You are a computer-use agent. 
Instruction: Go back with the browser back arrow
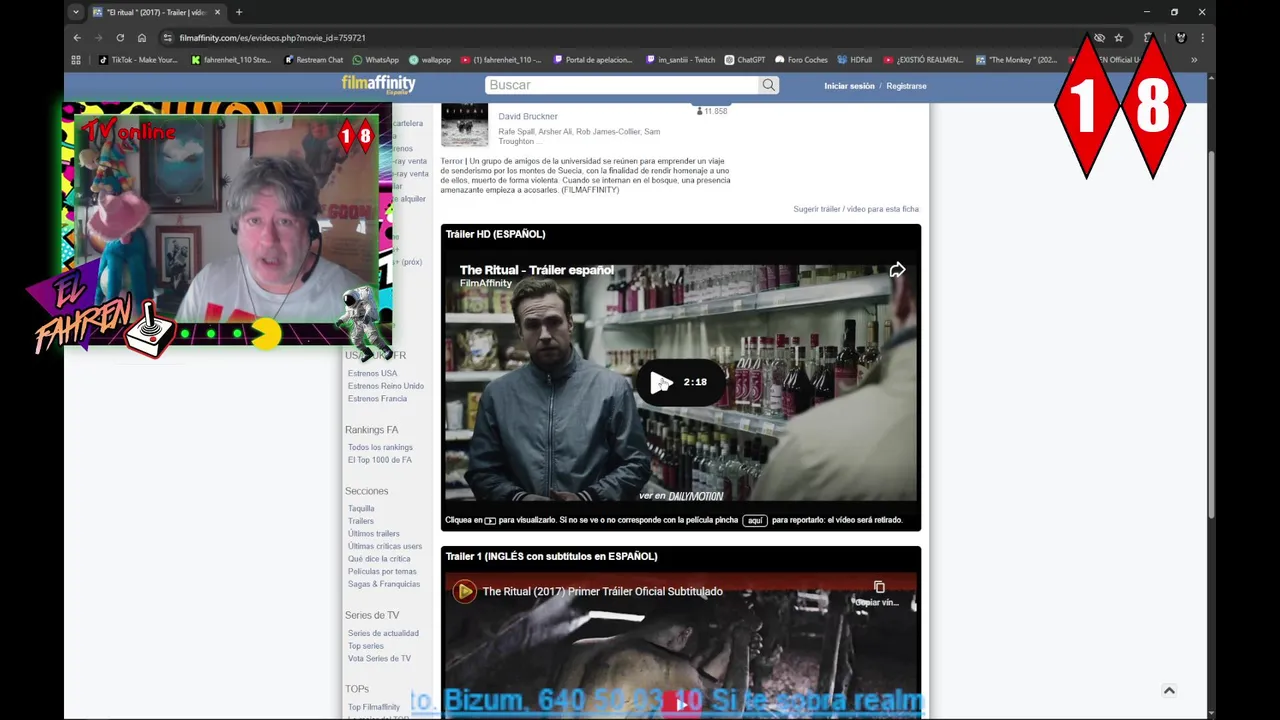77,38
